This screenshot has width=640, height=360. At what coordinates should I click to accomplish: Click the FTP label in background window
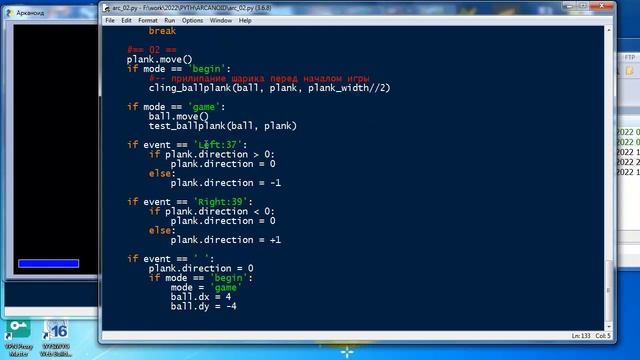tap(630, 58)
